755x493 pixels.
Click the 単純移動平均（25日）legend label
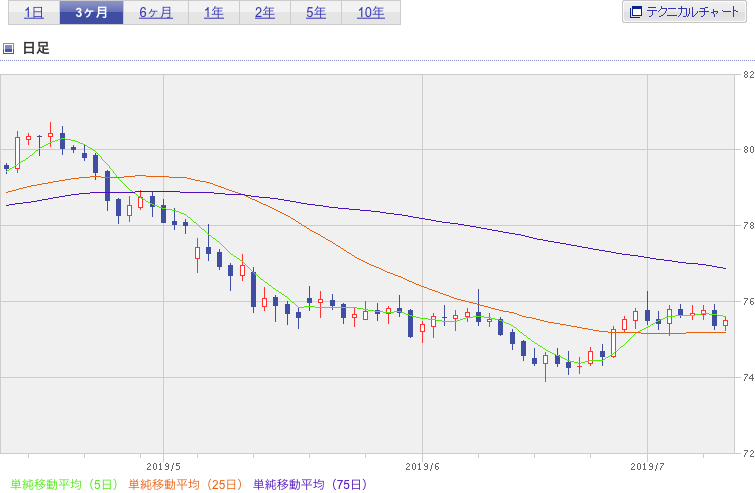186,484
